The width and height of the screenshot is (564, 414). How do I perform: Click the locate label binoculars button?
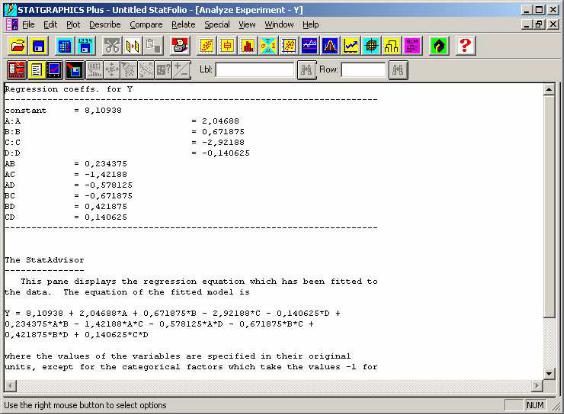click(306, 70)
